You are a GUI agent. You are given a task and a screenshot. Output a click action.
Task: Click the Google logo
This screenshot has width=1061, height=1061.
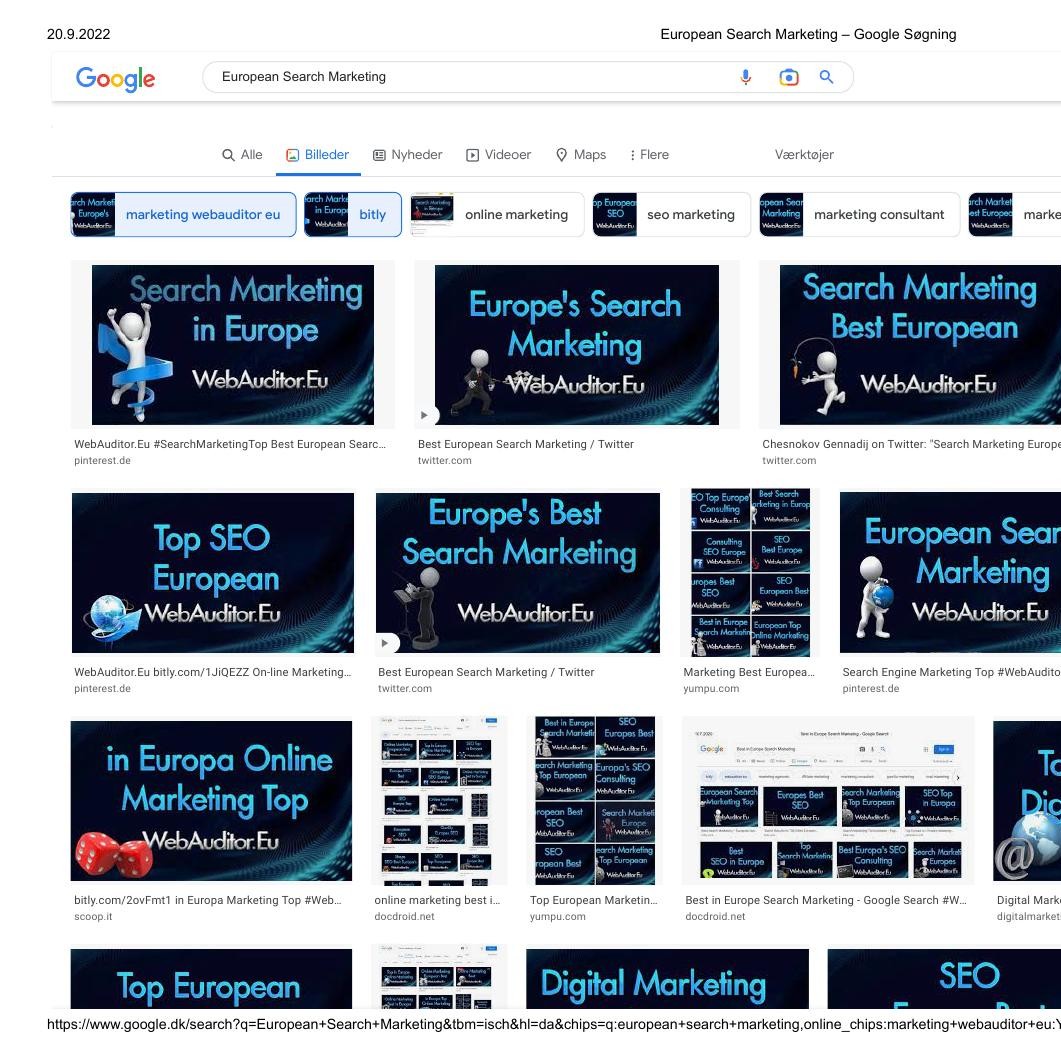tap(114, 79)
